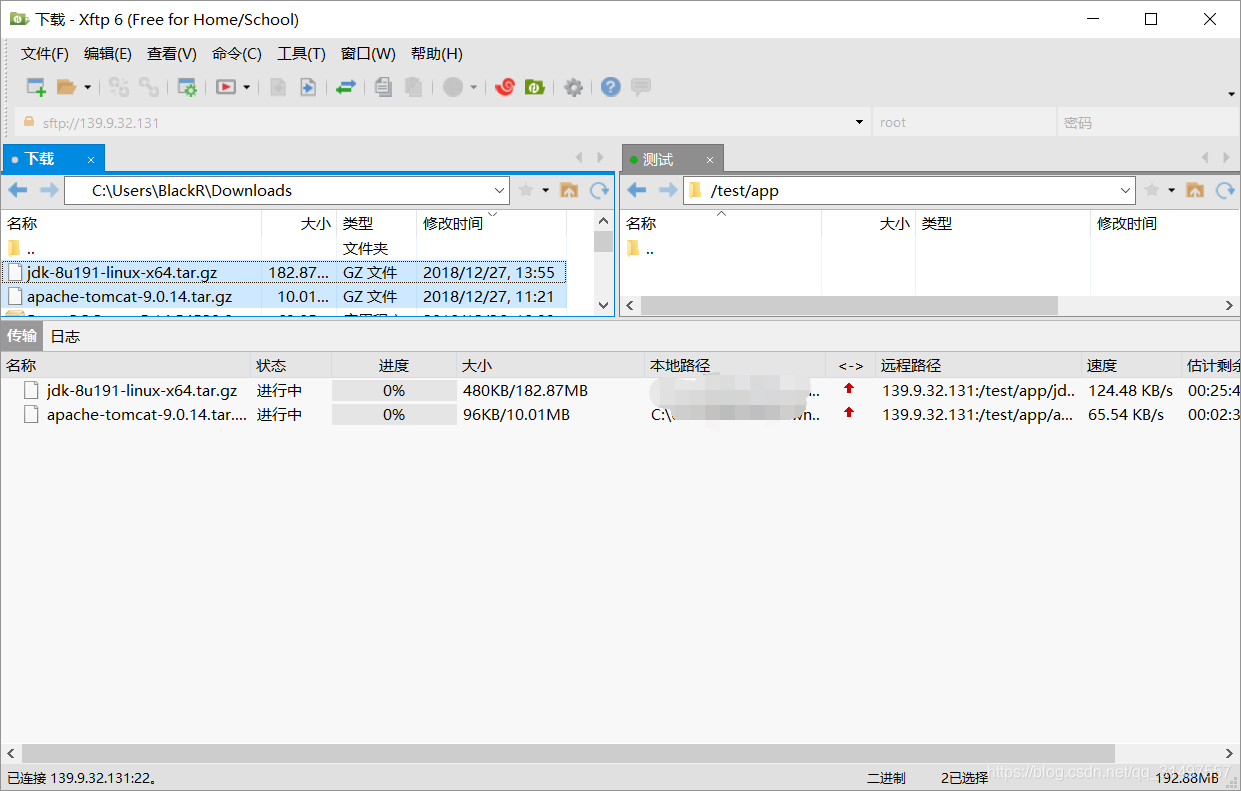Click the transfer-right arrow page icon
This screenshot has width=1241, height=791.
[x=307, y=87]
